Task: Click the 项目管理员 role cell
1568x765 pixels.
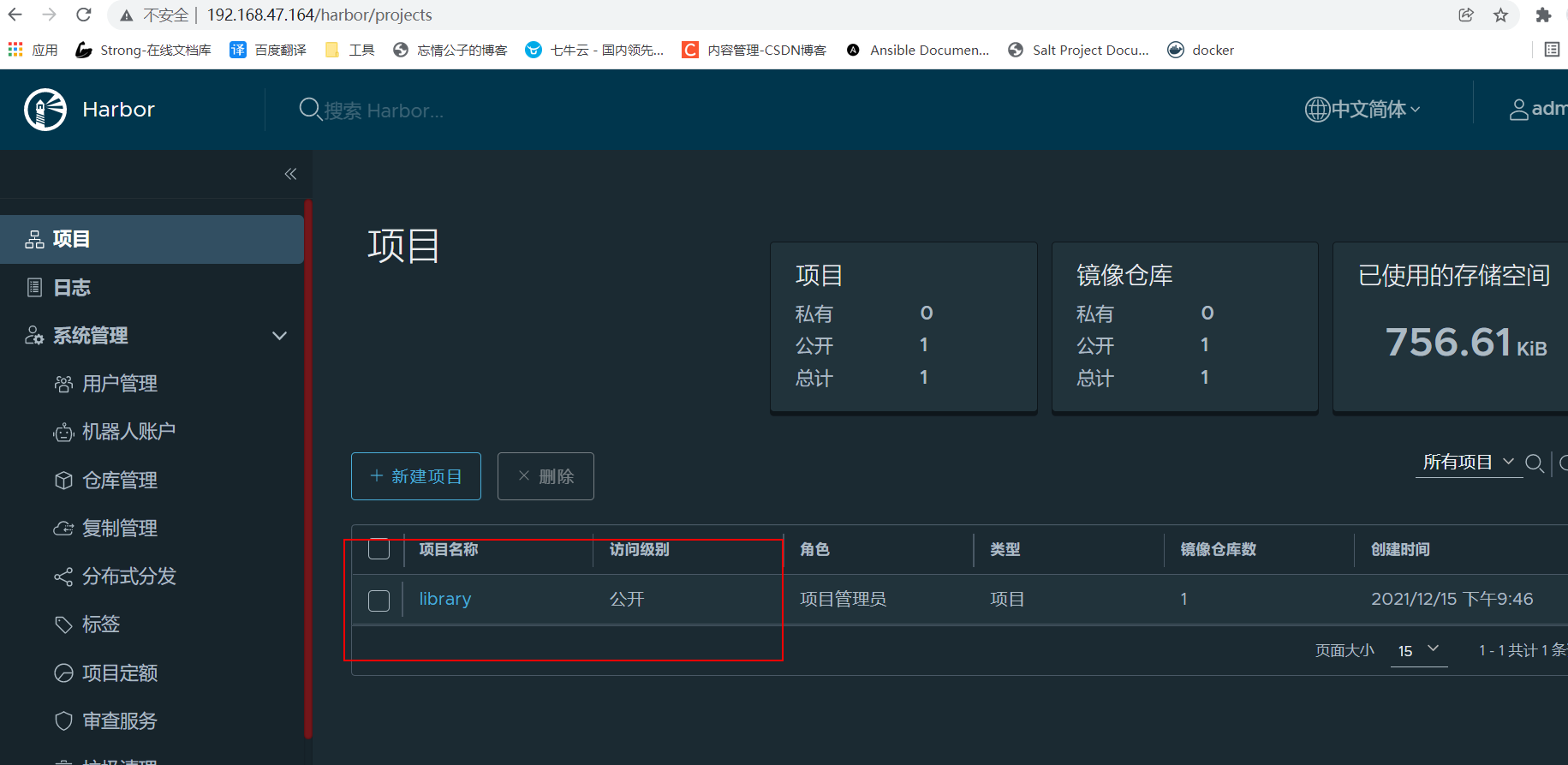Action: (x=843, y=599)
